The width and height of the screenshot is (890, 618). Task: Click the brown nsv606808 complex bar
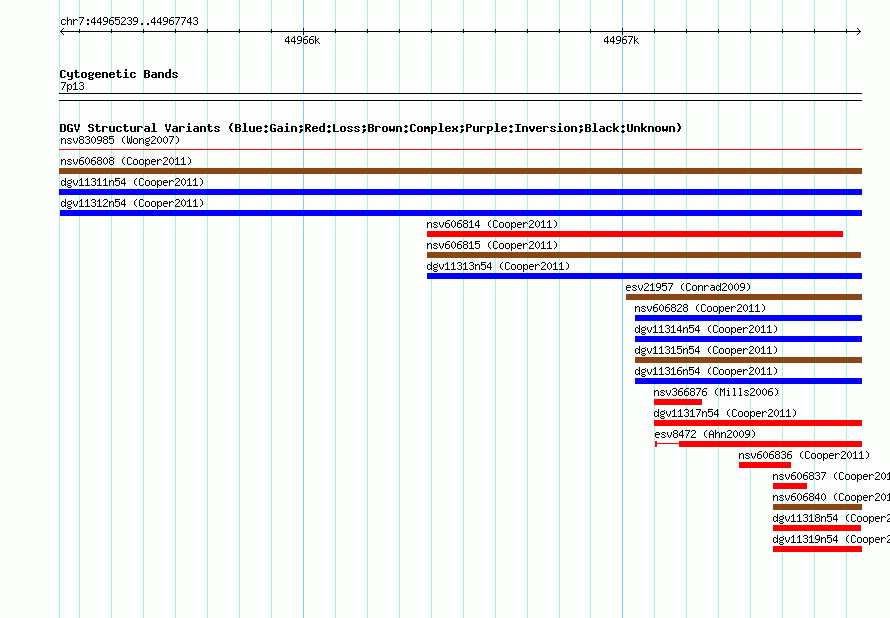pos(460,171)
